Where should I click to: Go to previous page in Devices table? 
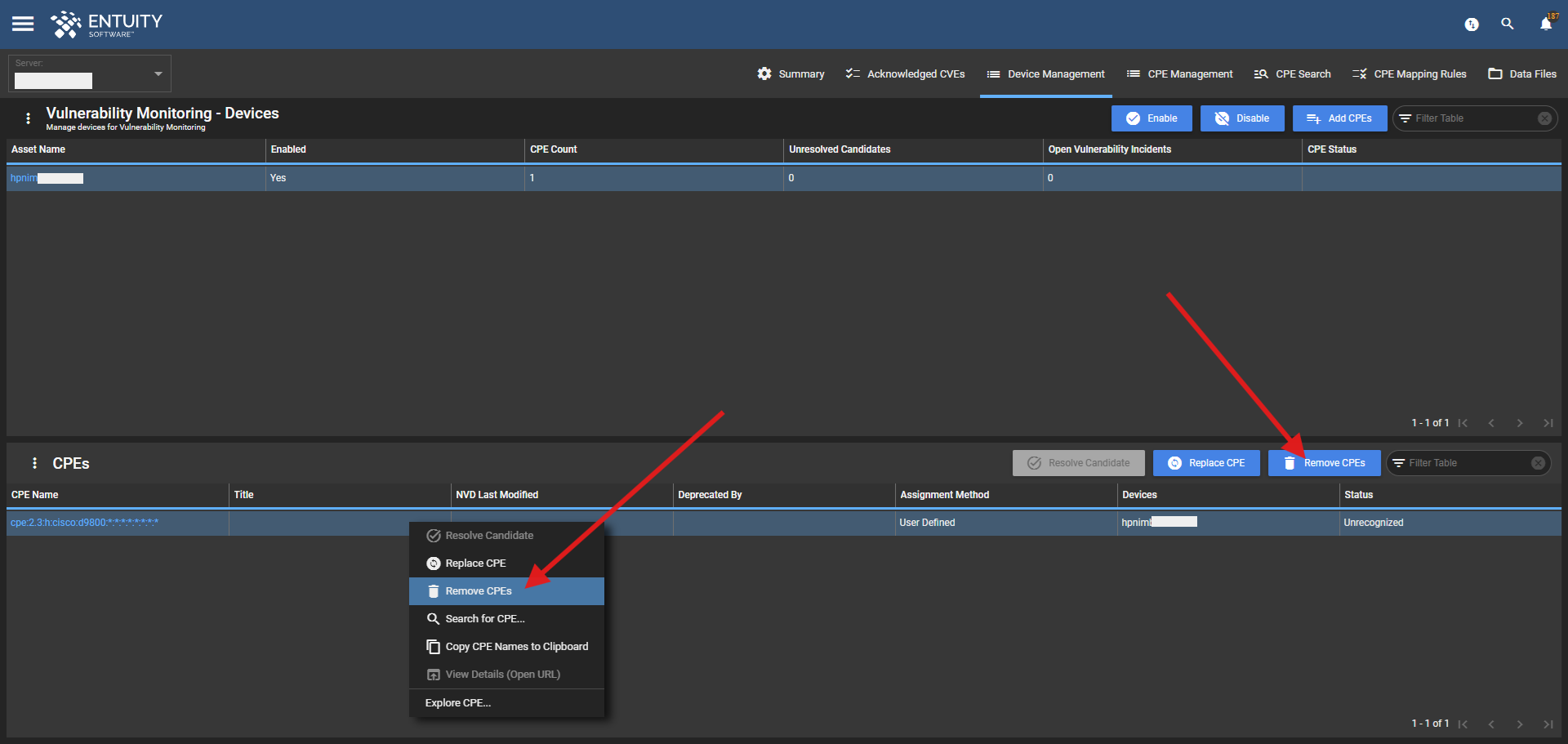pyautogui.click(x=1491, y=423)
